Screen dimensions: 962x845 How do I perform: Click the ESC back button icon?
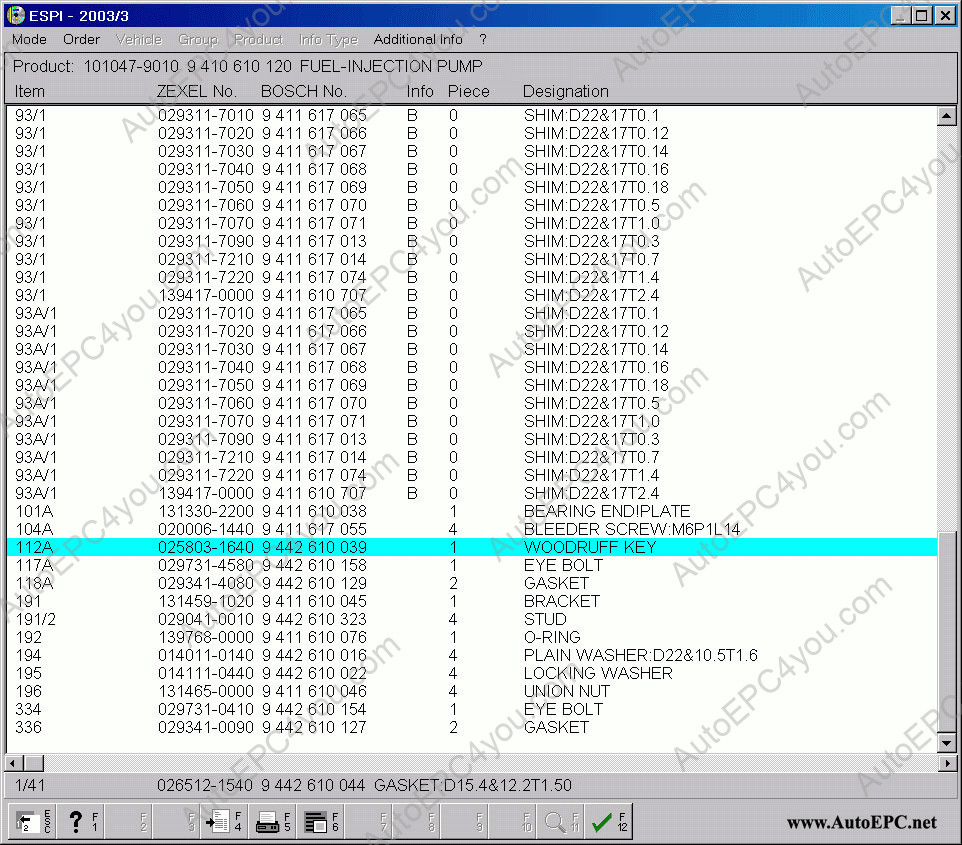coord(33,822)
